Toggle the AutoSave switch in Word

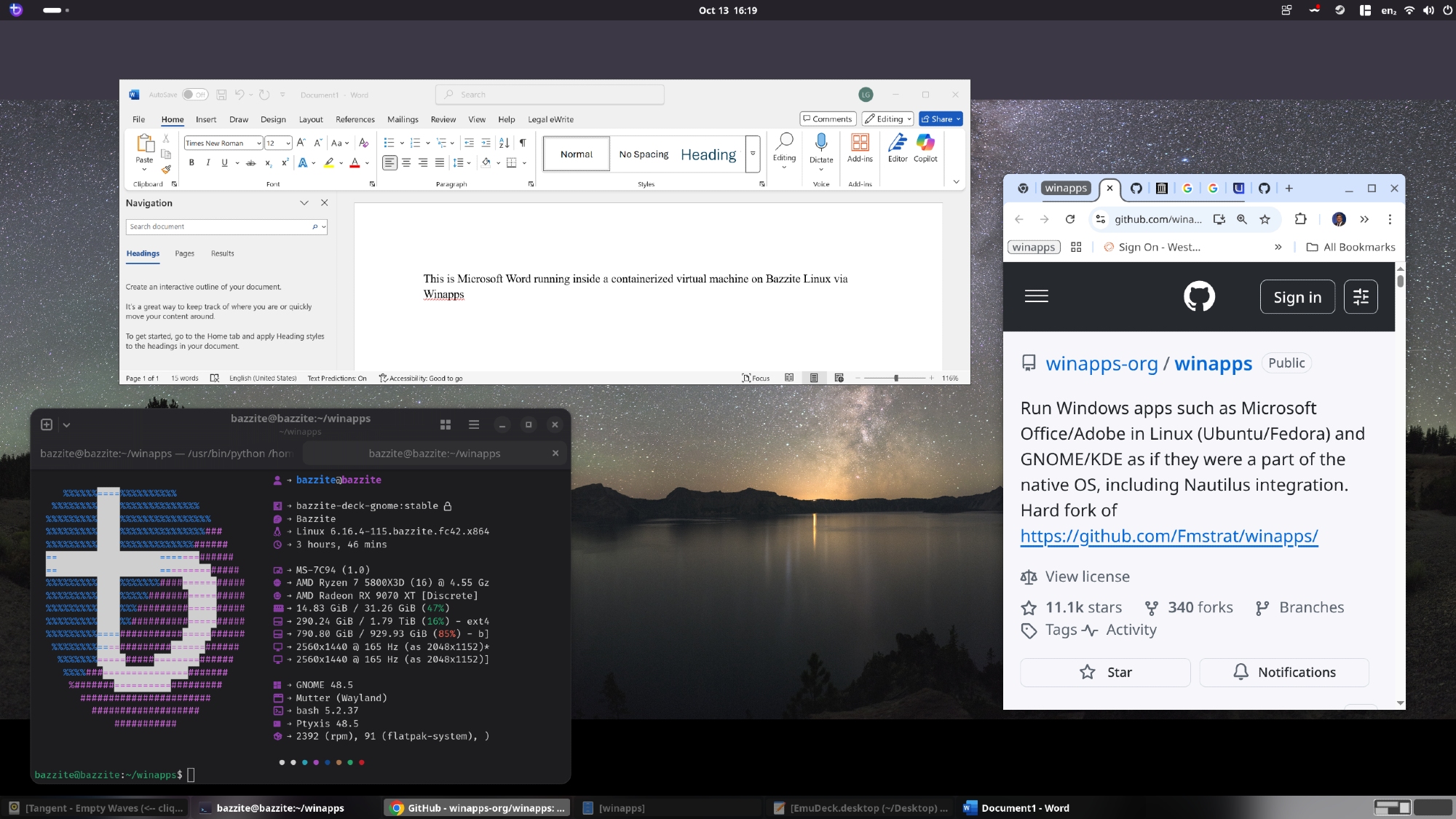194,95
